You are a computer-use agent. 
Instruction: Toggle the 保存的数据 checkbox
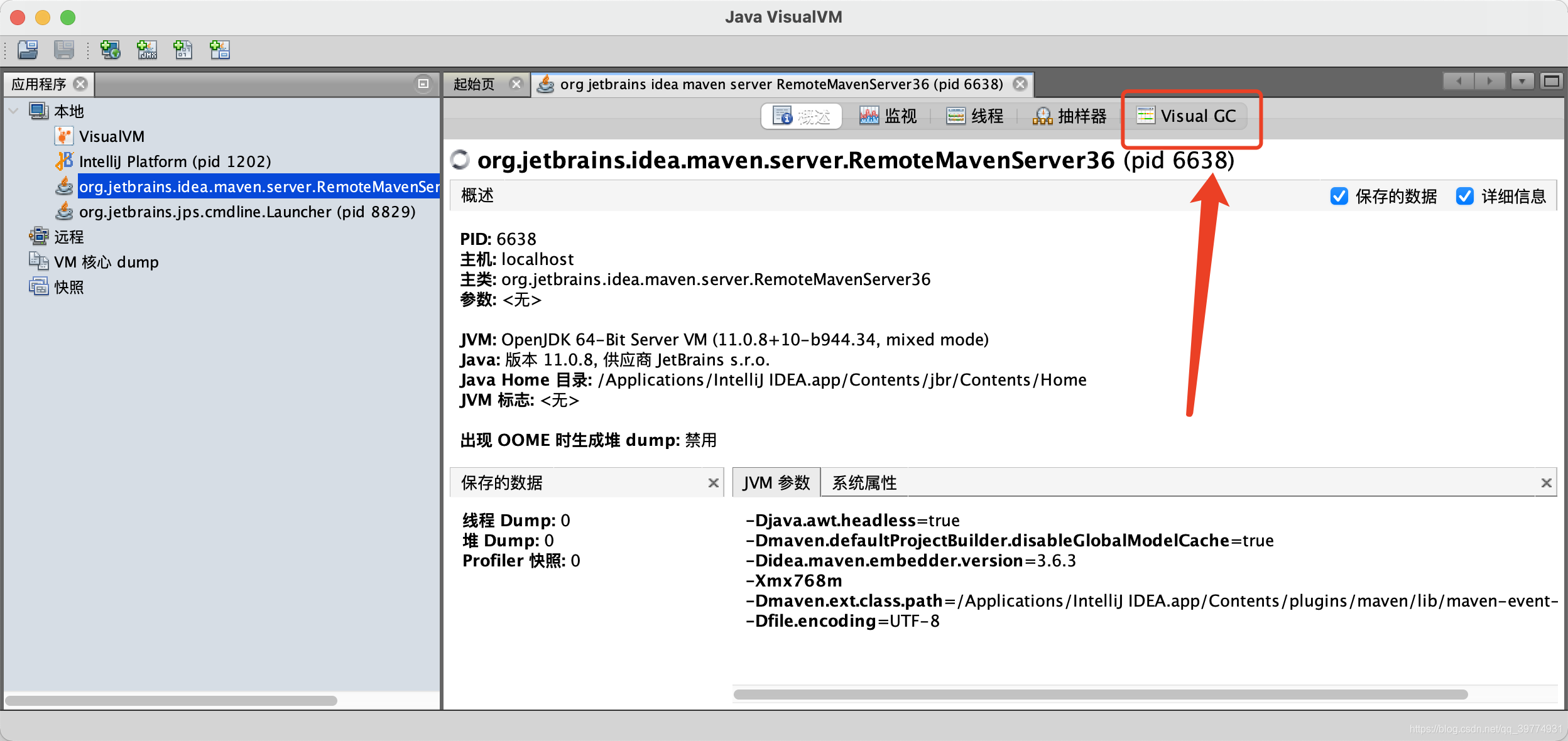coord(1339,197)
